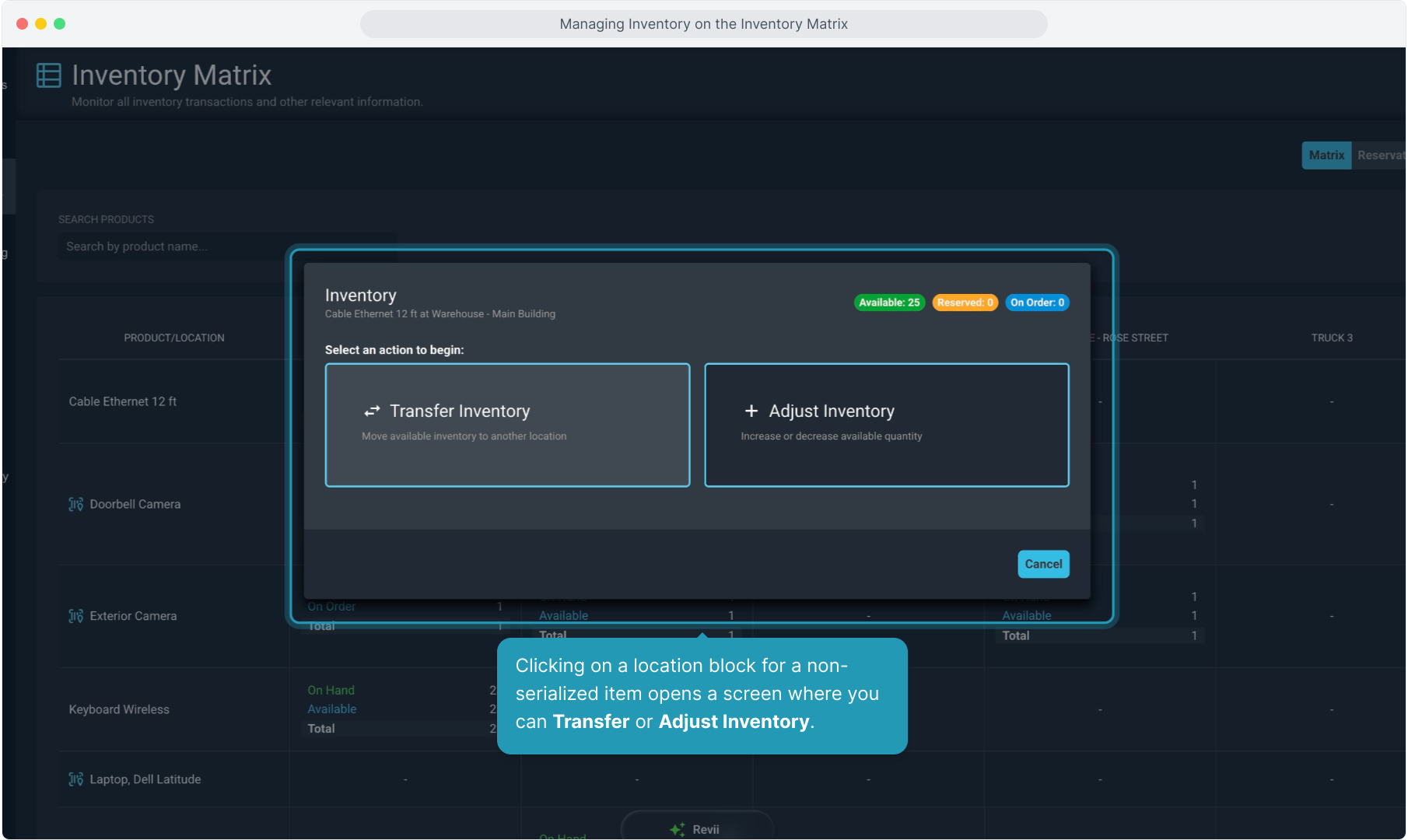Click Available in Keyboard Wireless row
The image size is (1408, 840).
(332, 709)
